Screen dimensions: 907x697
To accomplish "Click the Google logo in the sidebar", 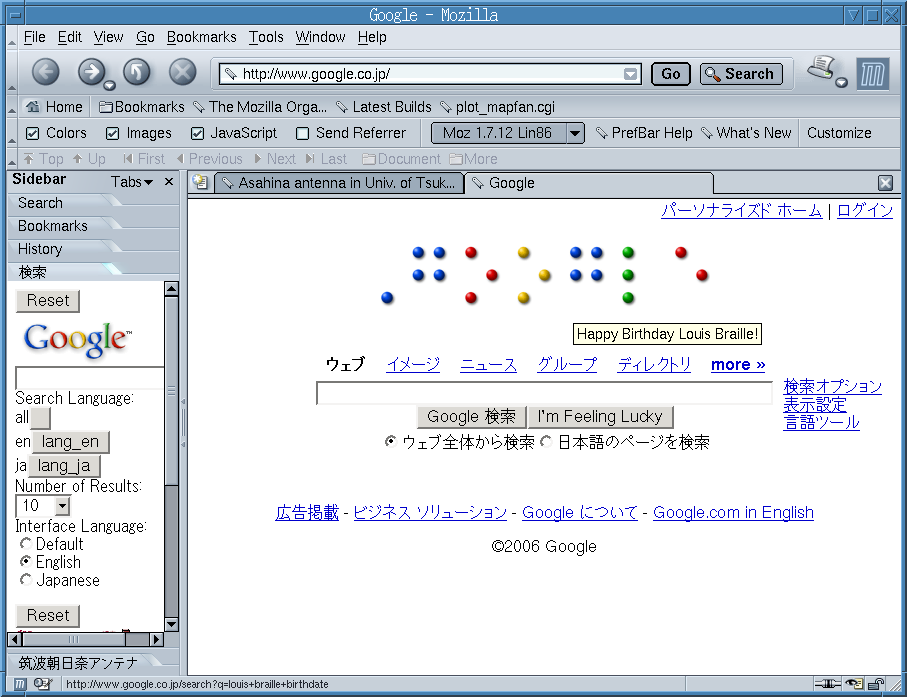I will (x=78, y=340).
